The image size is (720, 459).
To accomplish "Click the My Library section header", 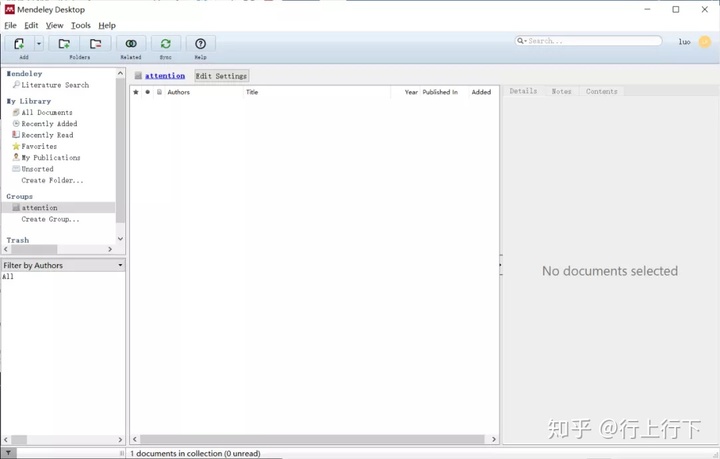I will [x=29, y=101].
